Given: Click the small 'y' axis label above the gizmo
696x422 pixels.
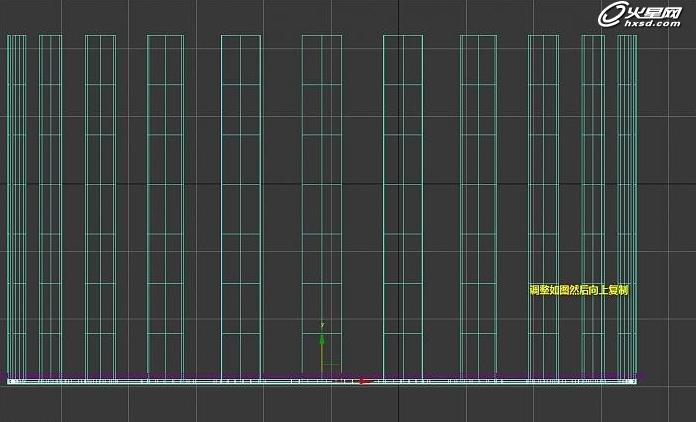Looking at the screenshot, I should pos(321,325).
